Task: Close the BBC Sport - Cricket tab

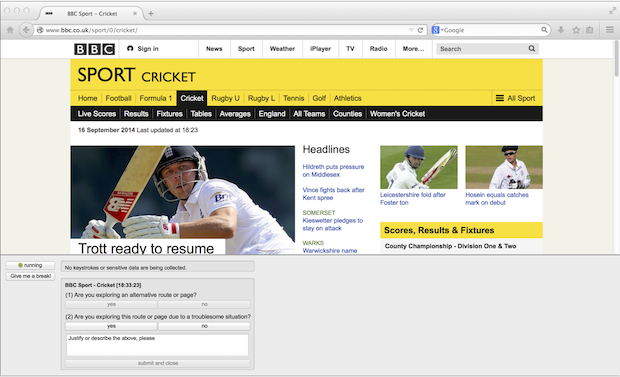Action: point(135,13)
